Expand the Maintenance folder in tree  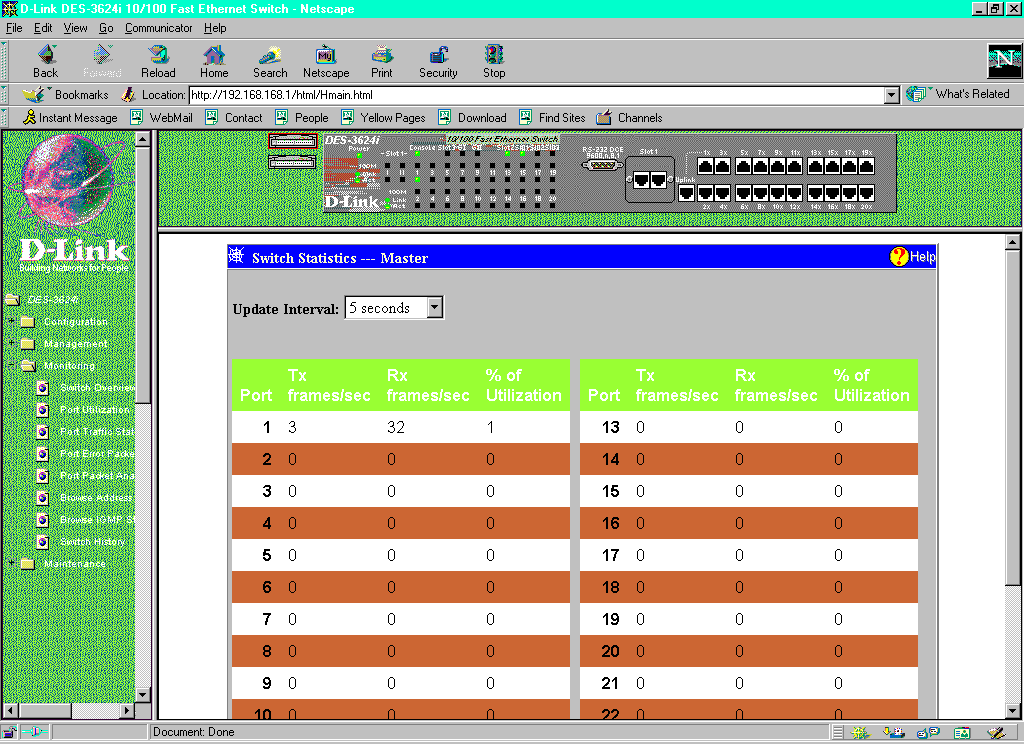(12, 563)
